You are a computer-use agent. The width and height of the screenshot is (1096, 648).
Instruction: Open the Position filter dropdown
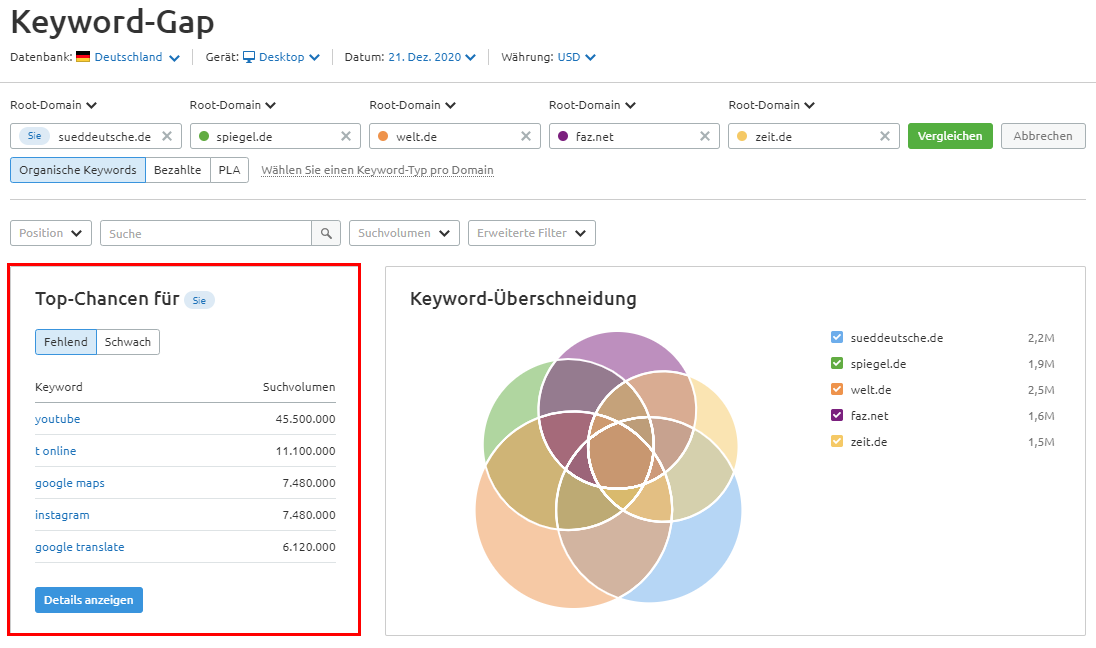click(x=51, y=233)
